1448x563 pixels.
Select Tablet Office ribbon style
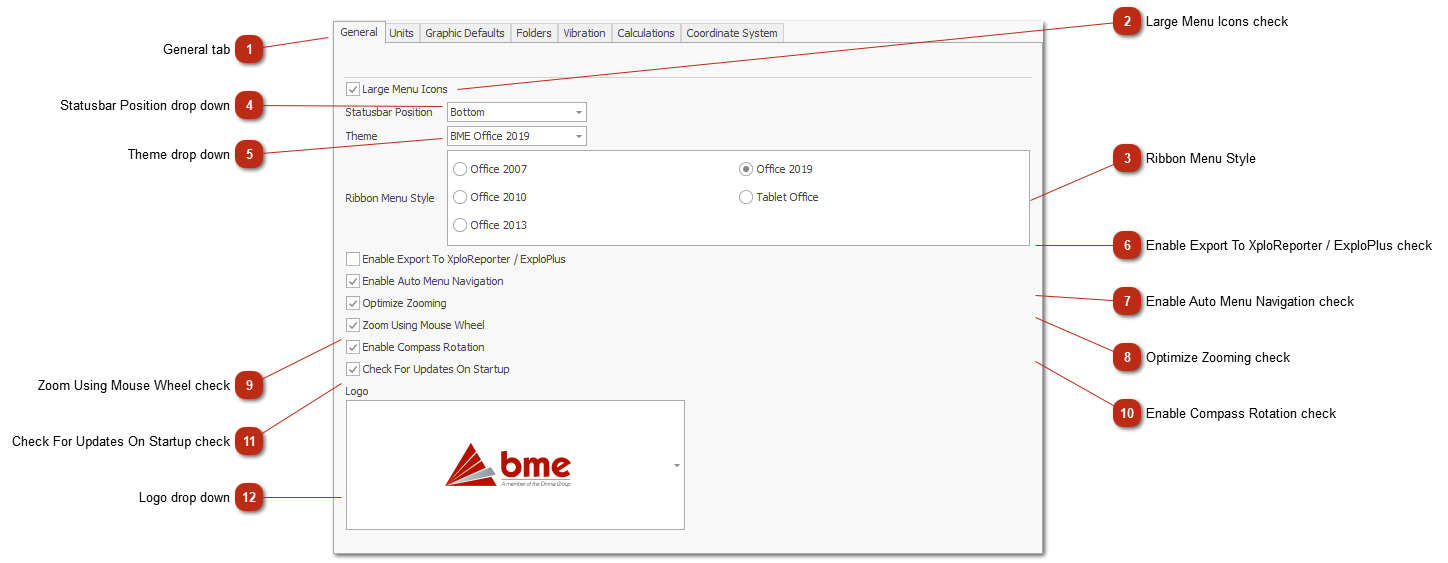[746, 197]
